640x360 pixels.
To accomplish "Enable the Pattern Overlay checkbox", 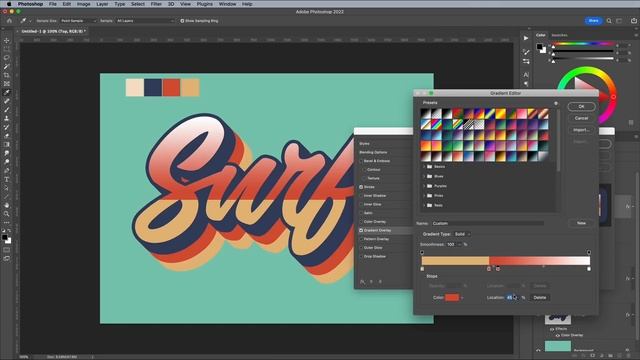I will [361, 239].
